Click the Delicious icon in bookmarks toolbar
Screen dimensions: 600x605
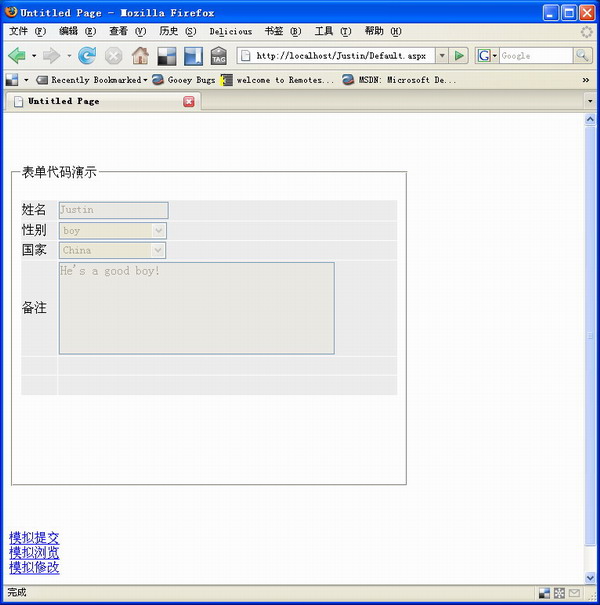(x=12, y=80)
